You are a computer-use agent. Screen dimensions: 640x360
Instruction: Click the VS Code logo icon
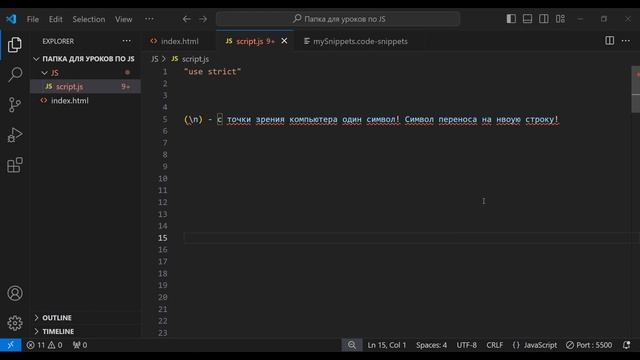11,19
